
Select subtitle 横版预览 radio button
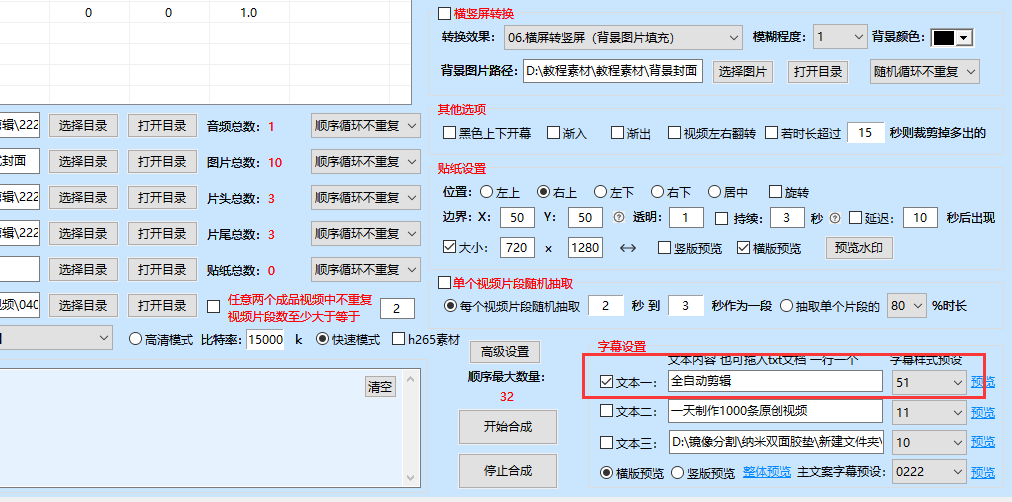pos(606,473)
